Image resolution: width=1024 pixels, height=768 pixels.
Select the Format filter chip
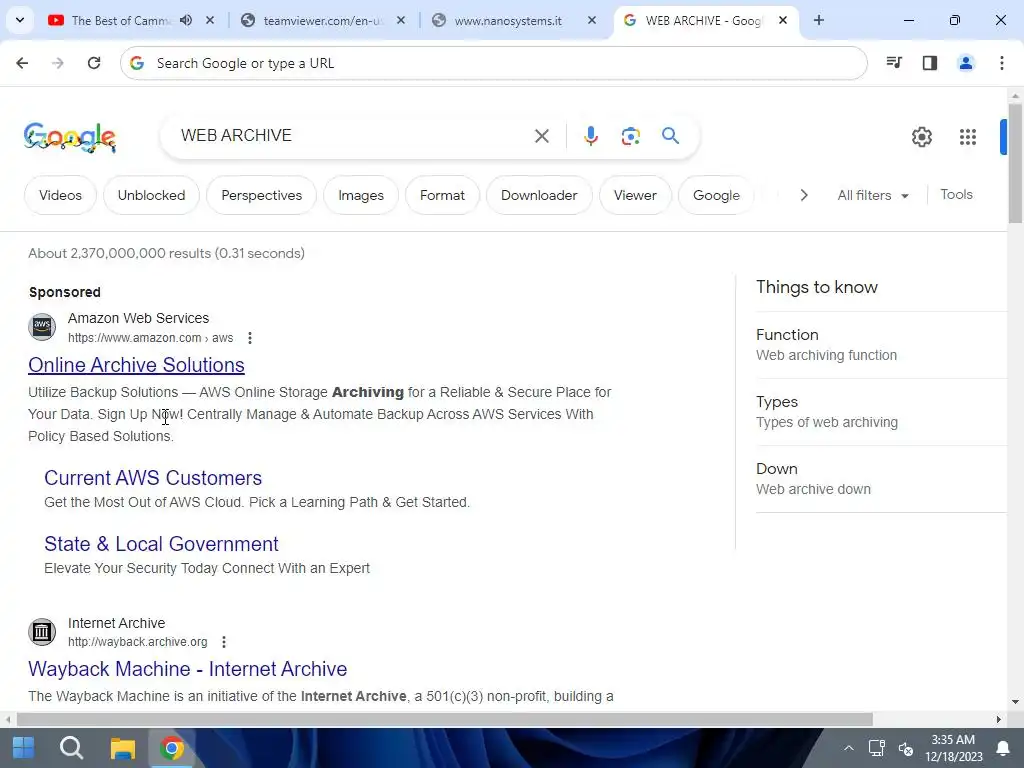click(x=442, y=195)
